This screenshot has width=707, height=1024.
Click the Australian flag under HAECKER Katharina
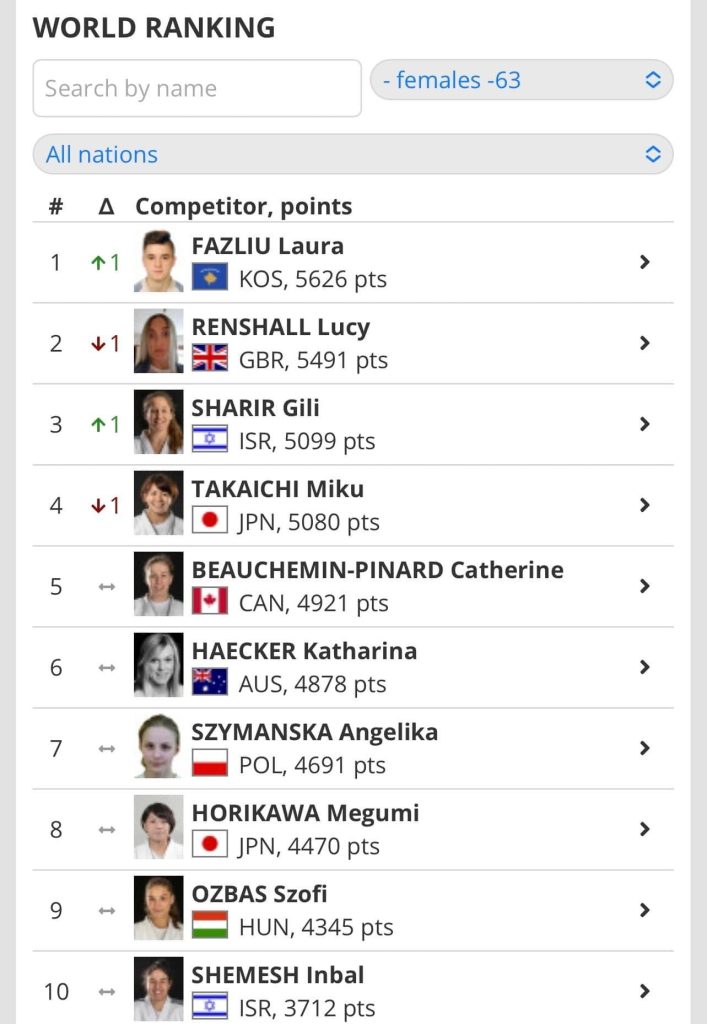point(210,682)
